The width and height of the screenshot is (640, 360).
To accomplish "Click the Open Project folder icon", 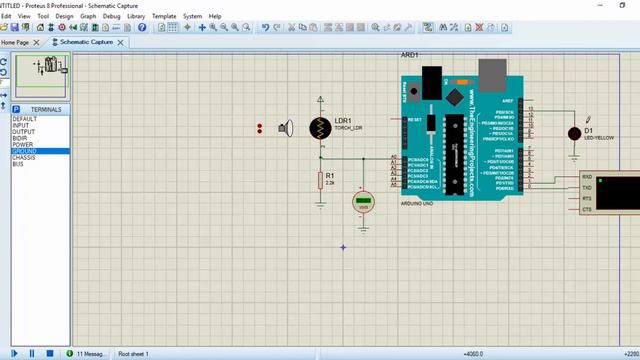I will 4,27.
